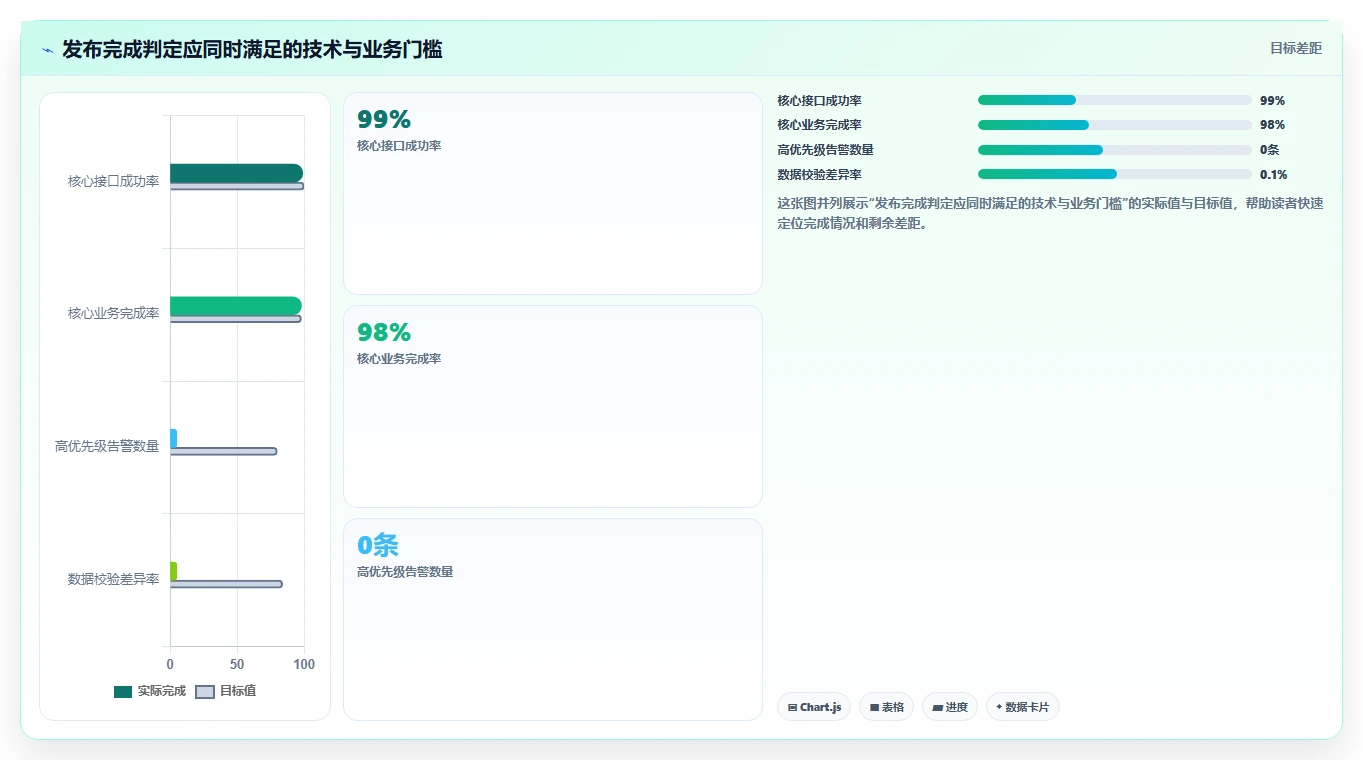Click the 数据校验差异率 chart axis label
1363x760 pixels.
coord(113,579)
